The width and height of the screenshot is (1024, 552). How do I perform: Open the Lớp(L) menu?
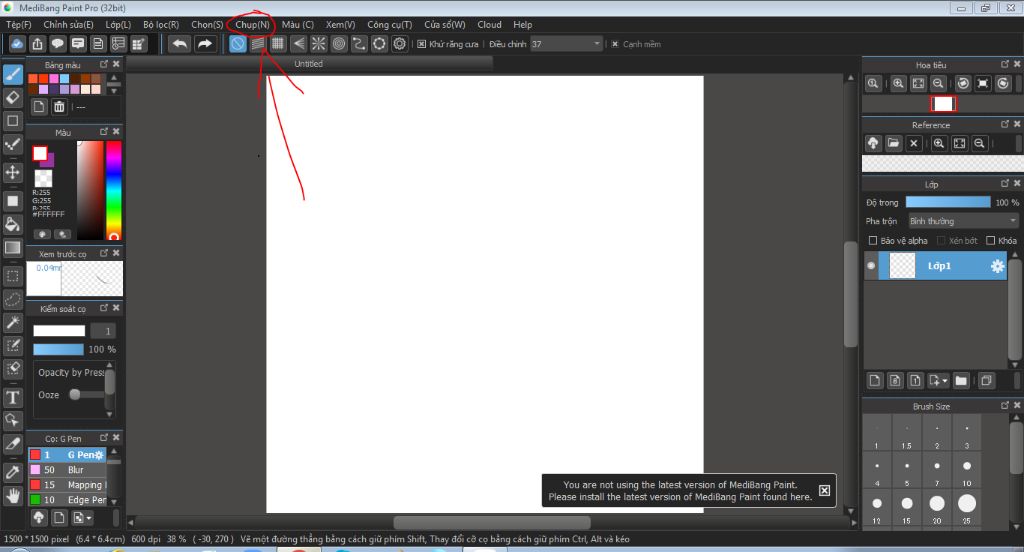(x=118, y=24)
